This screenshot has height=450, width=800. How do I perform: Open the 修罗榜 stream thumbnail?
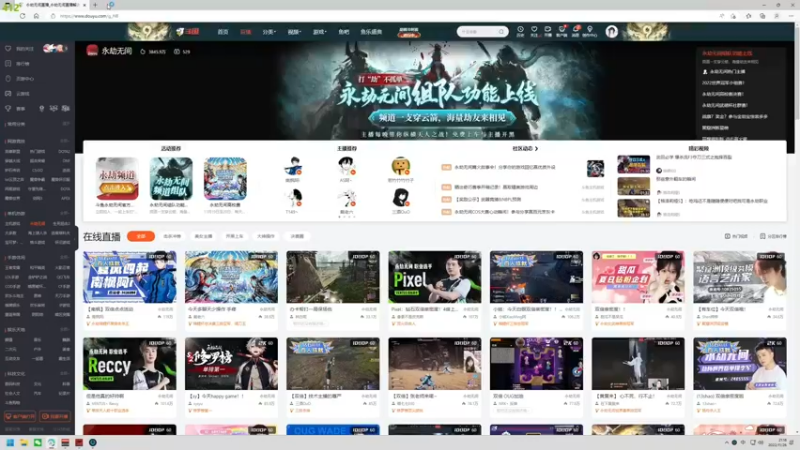231,364
